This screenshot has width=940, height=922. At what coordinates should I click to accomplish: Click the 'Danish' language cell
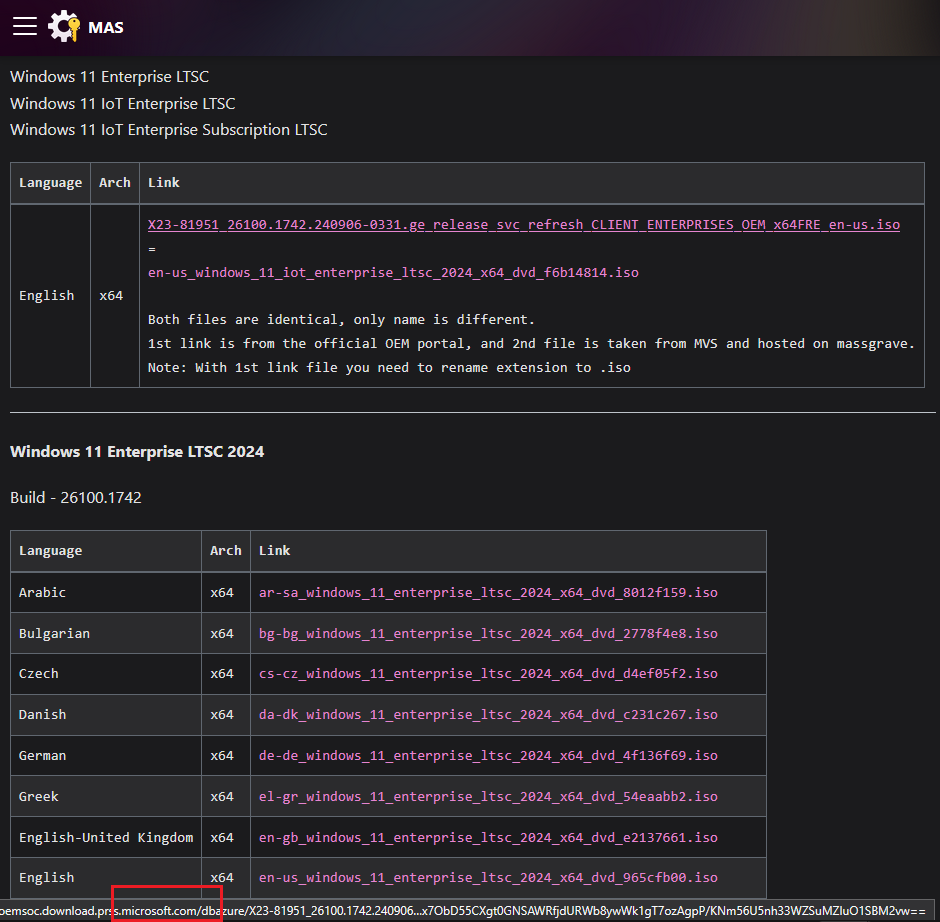pyautogui.click(x=106, y=715)
